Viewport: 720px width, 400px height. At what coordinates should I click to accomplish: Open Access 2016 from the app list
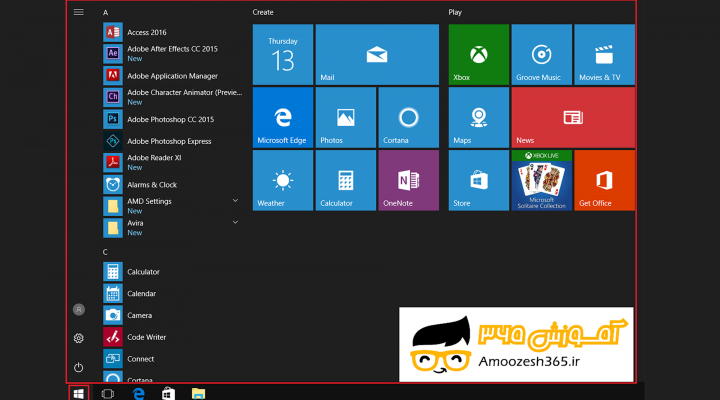coord(172,32)
